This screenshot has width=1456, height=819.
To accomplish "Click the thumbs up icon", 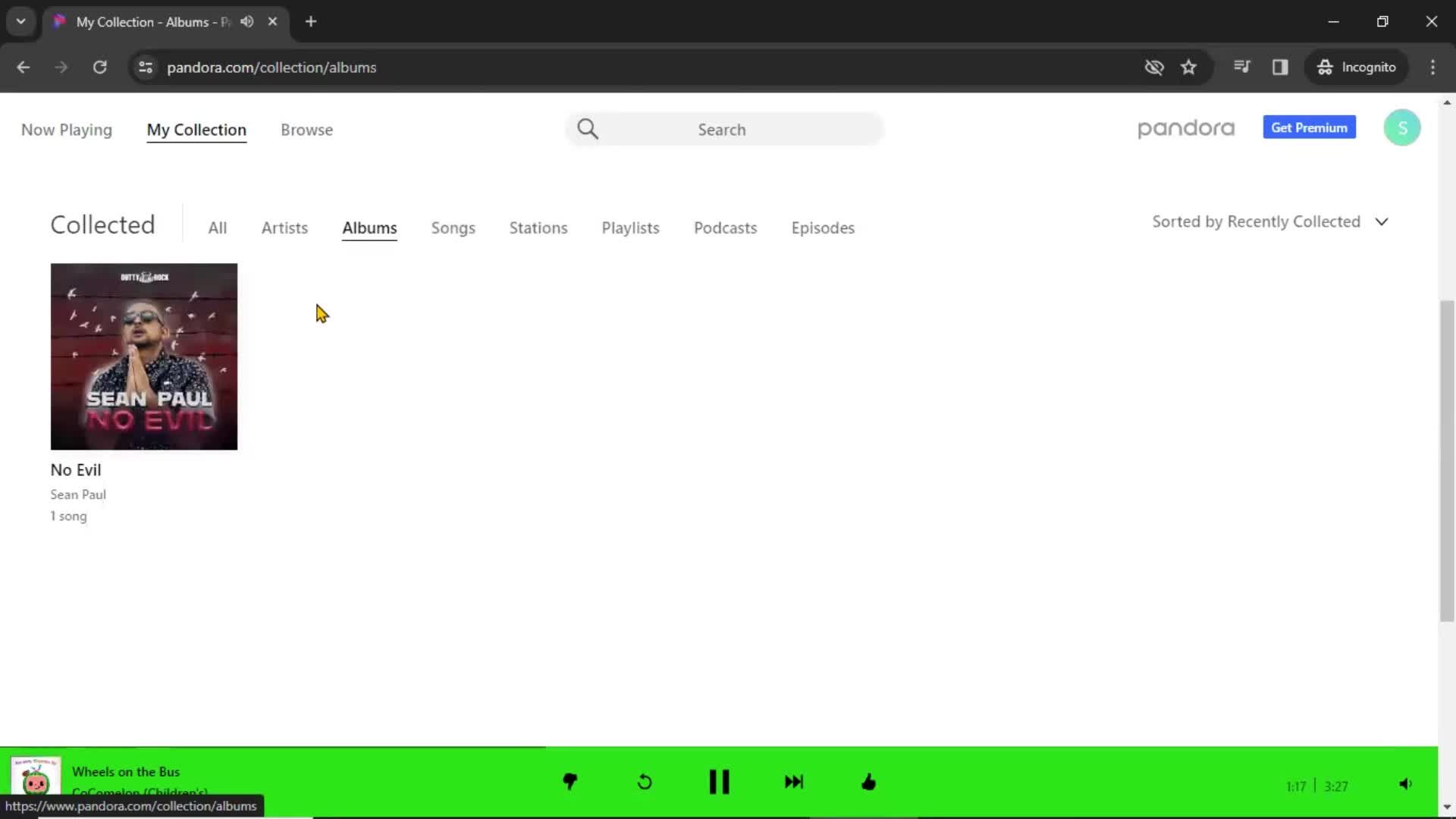I will (869, 782).
